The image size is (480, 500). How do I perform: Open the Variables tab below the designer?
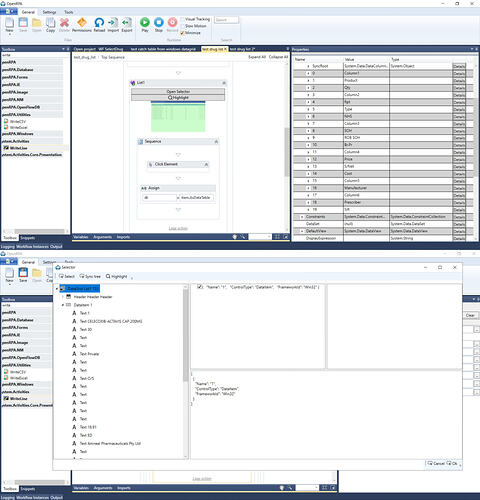click(81, 237)
